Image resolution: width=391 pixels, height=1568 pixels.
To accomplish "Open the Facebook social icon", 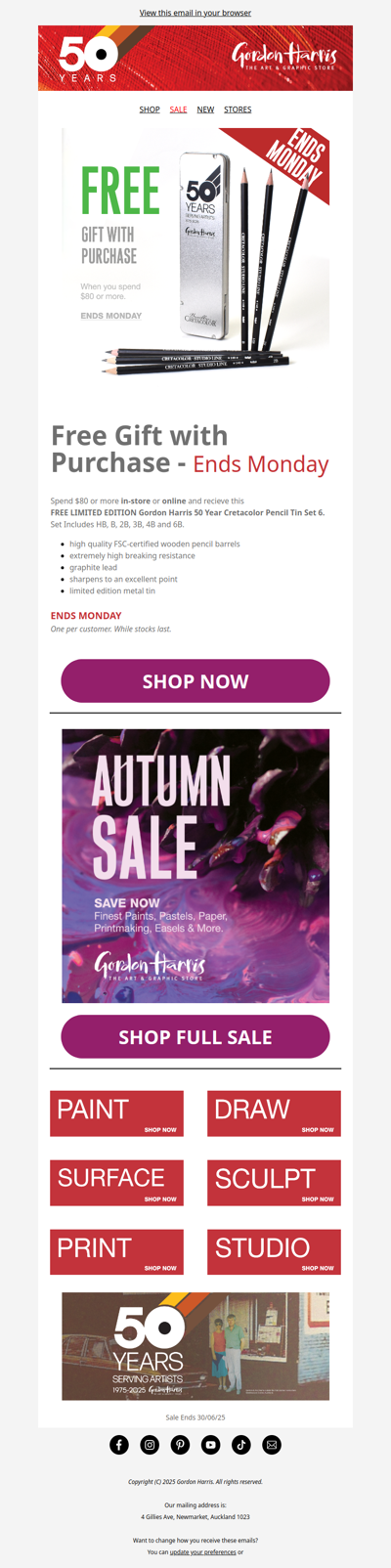I will coord(118,1444).
